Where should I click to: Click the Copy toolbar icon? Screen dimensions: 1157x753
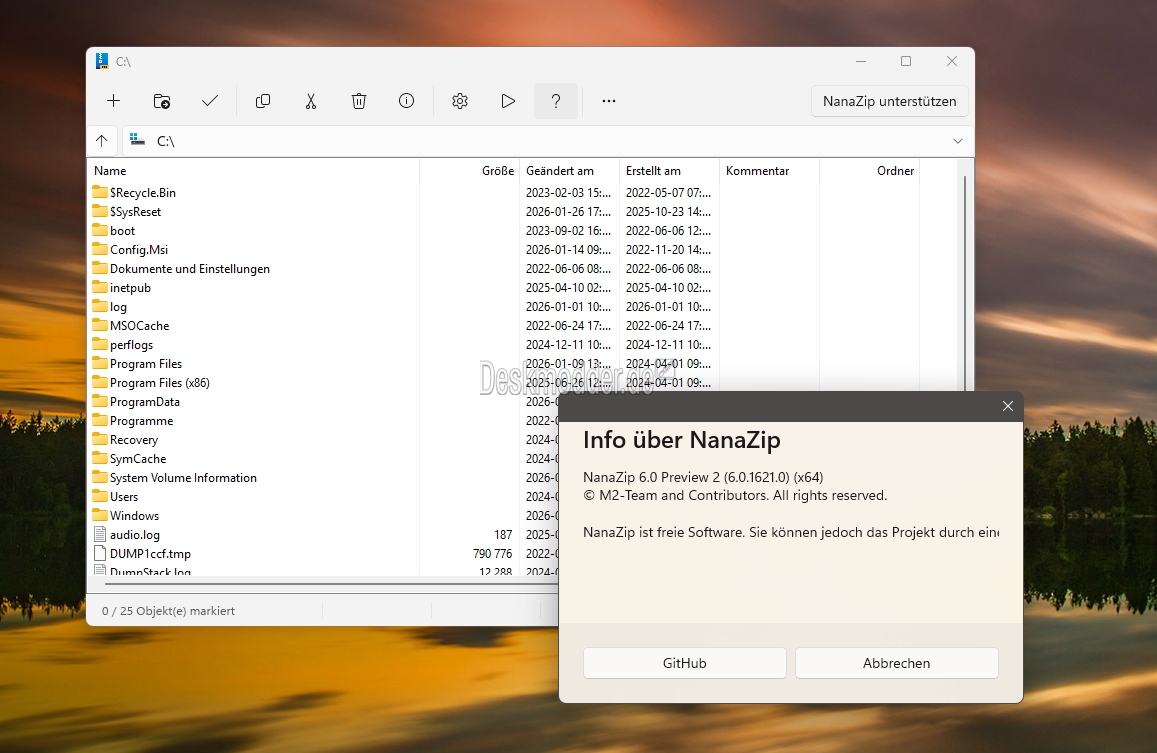point(263,101)
